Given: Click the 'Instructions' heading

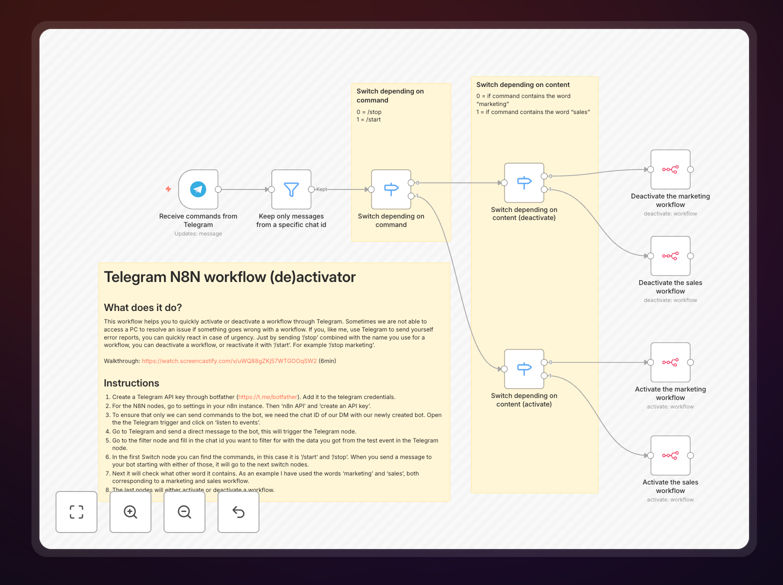Looking at the screenshot, I should [x=131, y=383].
